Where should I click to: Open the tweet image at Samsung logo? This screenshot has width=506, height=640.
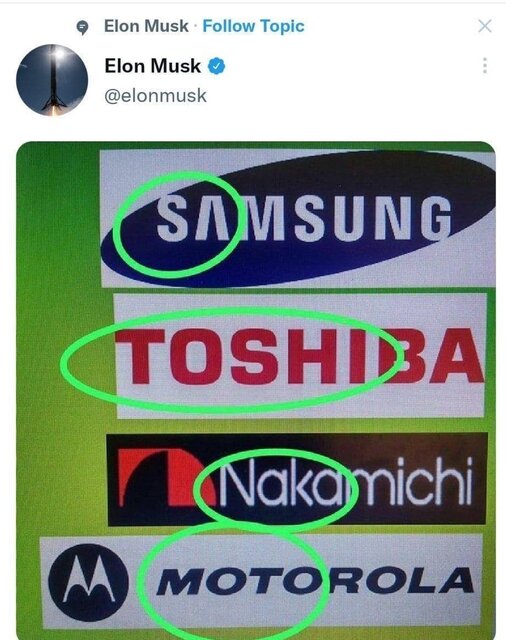pos(298,218)
